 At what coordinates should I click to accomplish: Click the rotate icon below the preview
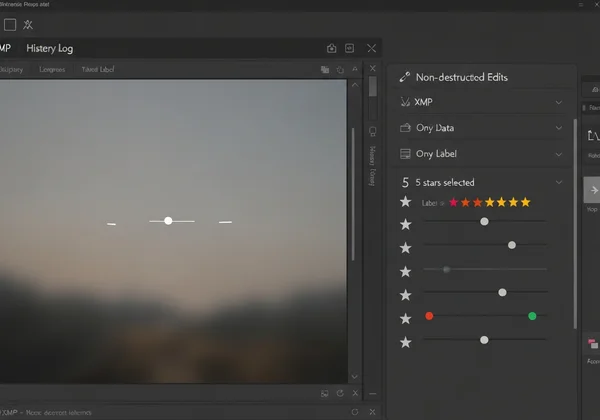(340, 393)
